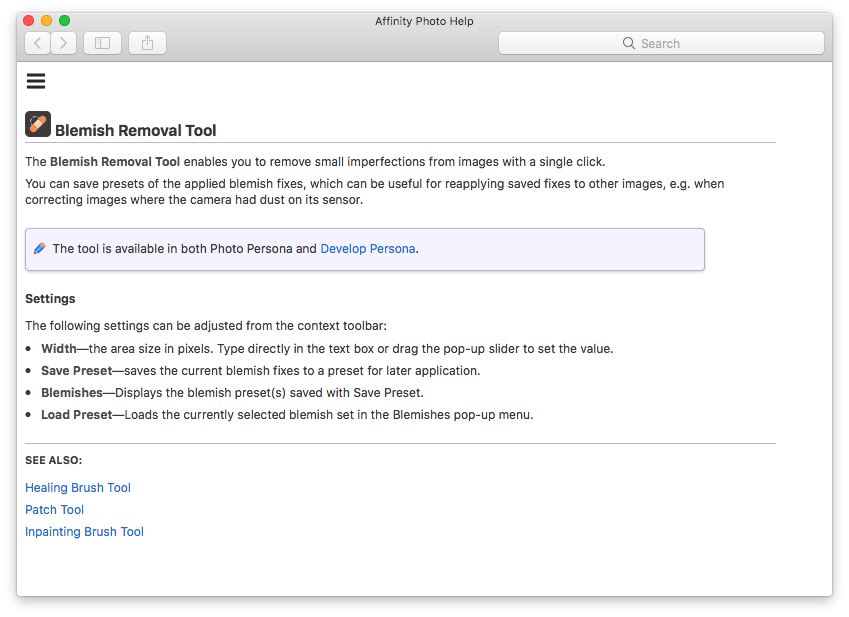Viewport: 849px width, 617px height.
Task: Minimize the help window with yellow button
Action: (47, 21)
